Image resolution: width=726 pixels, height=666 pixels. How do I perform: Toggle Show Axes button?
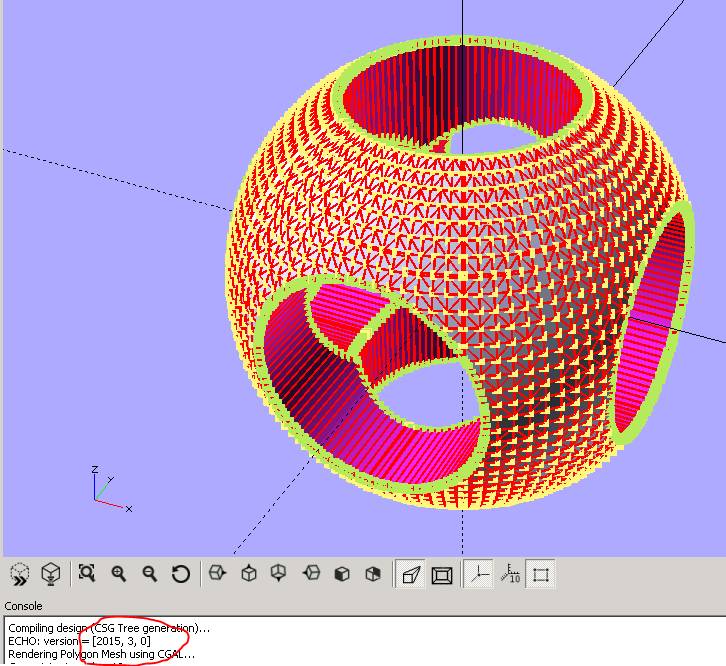tap(480, 574)
